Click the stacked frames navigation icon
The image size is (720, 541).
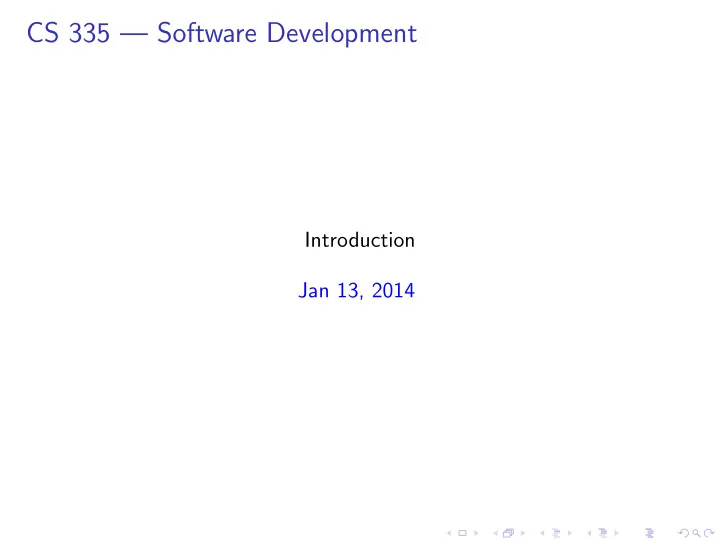pyautogui.click(x=508, y=533)
